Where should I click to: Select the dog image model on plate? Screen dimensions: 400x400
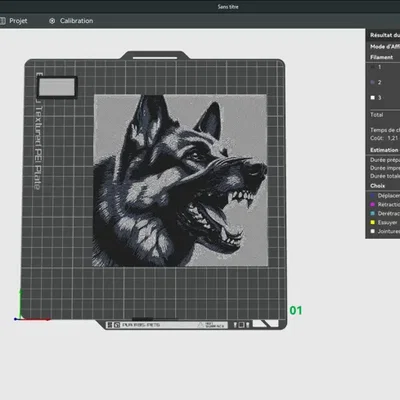tap(180, 180)
